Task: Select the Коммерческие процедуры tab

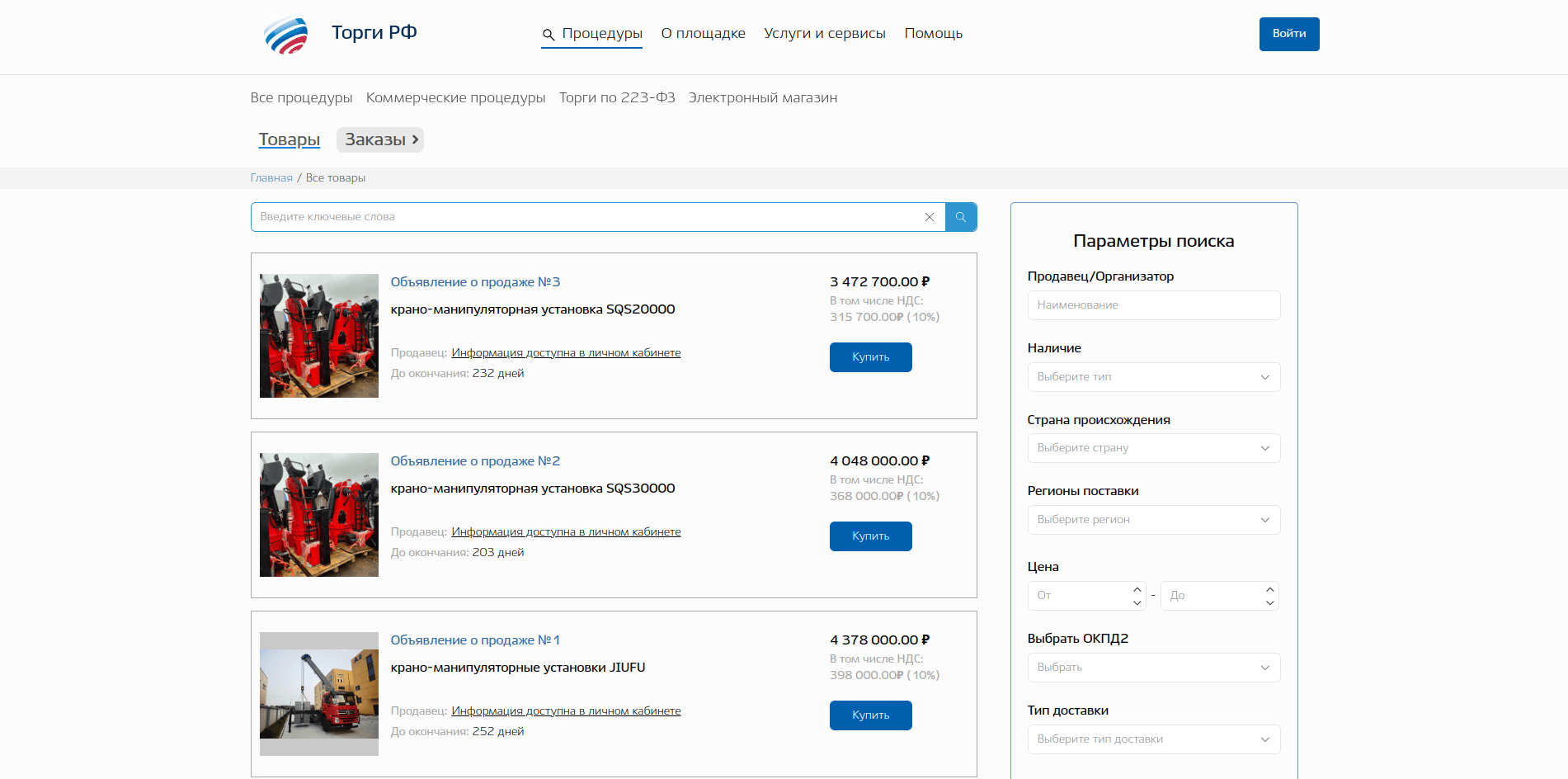Action: click(455, 97)
